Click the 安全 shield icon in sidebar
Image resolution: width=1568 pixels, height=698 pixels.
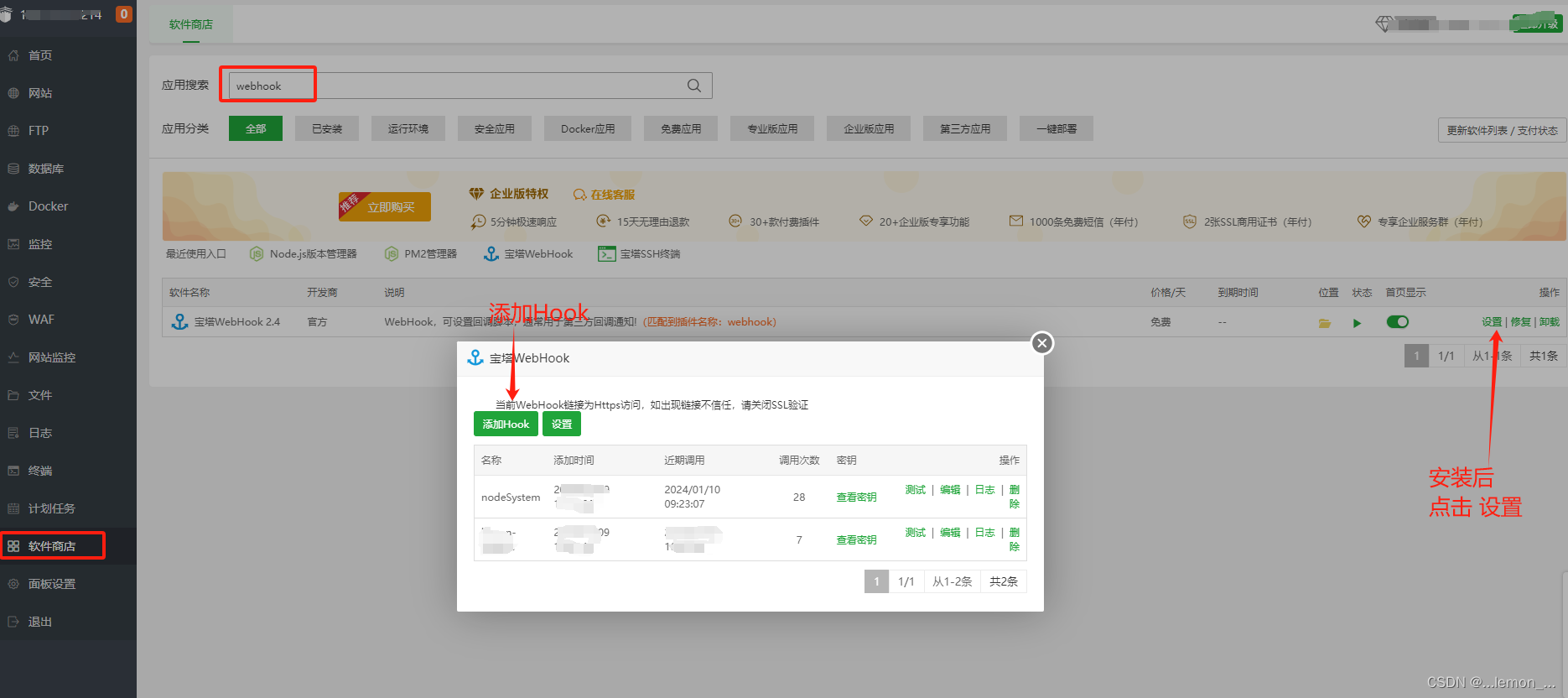tap(13, 282)
